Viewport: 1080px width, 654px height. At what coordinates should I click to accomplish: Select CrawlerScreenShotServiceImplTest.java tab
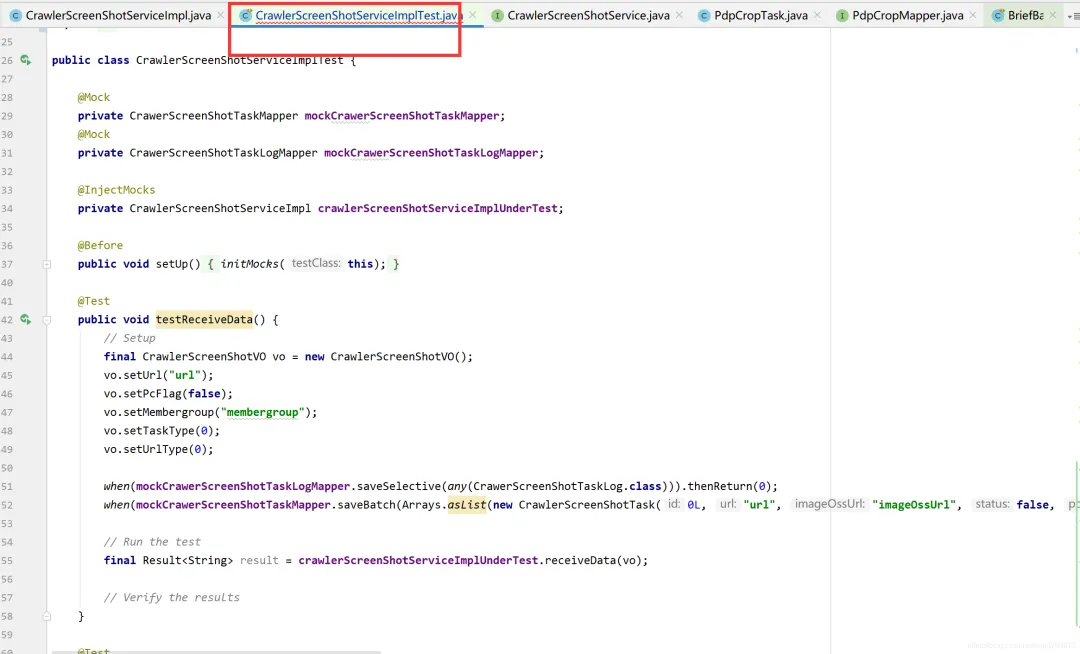pyautogui.click(x=358, y=15)
